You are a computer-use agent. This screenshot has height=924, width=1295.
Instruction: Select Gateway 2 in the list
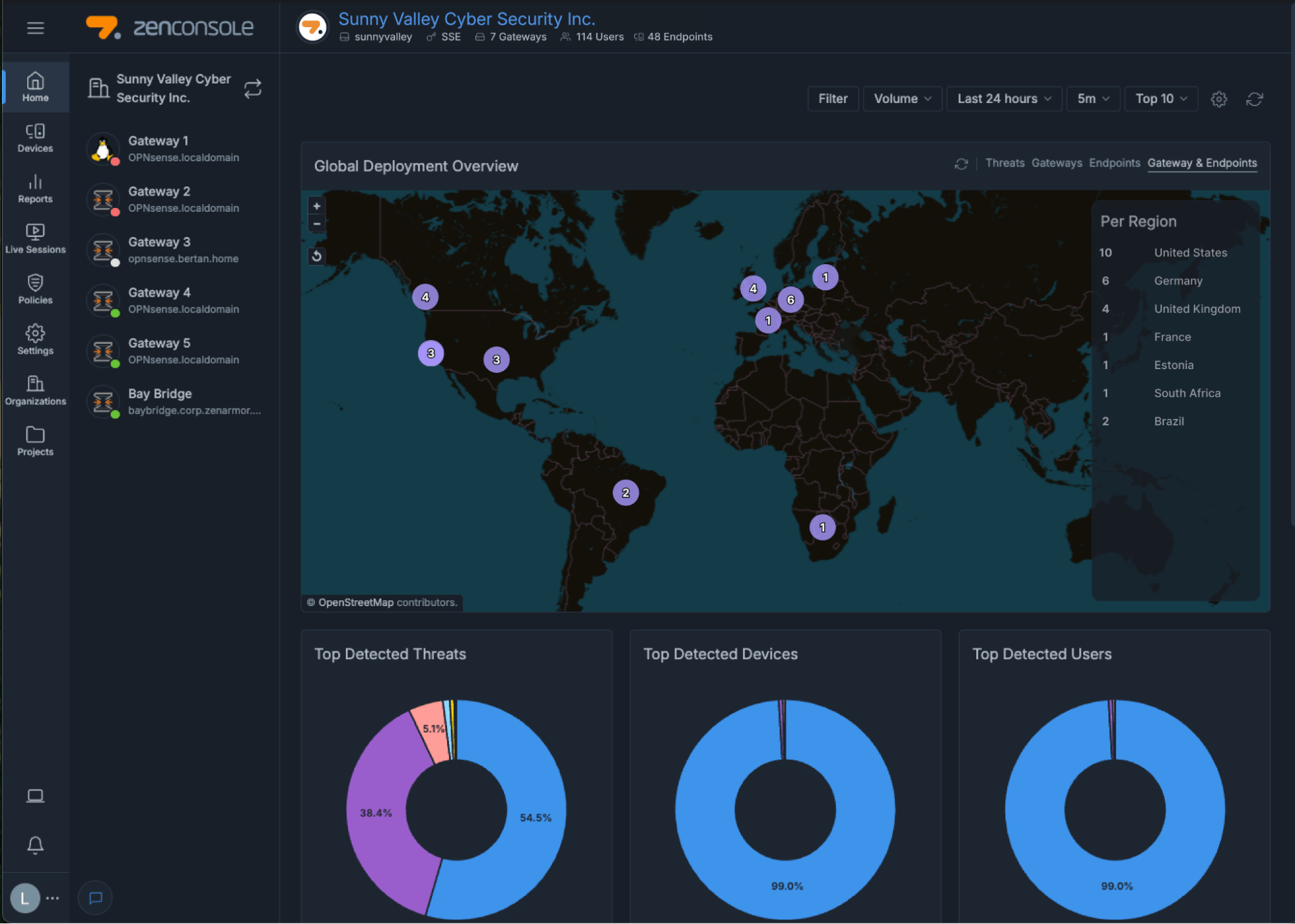click(175, 199)
